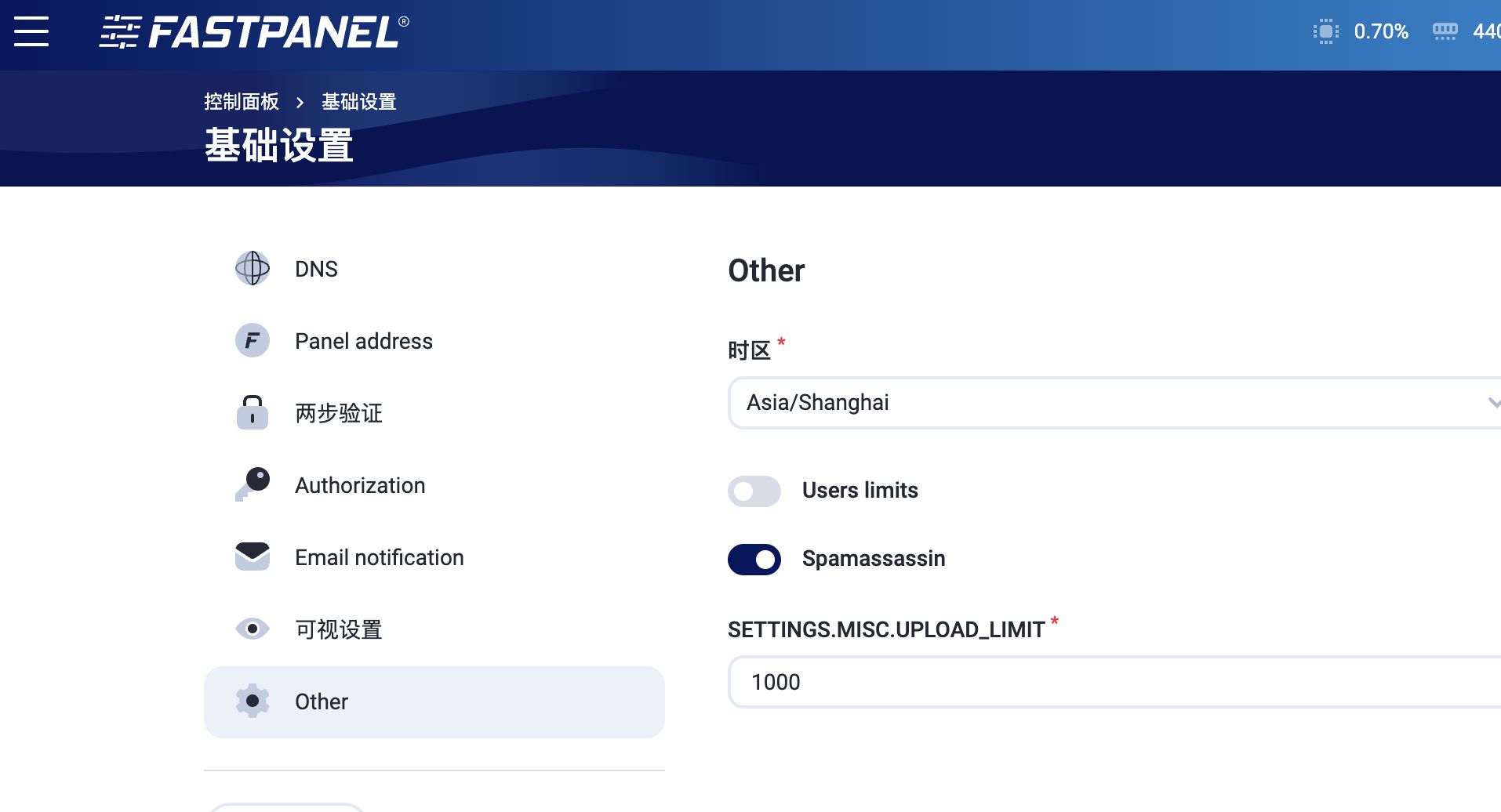
Task: Click the 基础设置 breadcrumb link
Action: coord(359,102)
